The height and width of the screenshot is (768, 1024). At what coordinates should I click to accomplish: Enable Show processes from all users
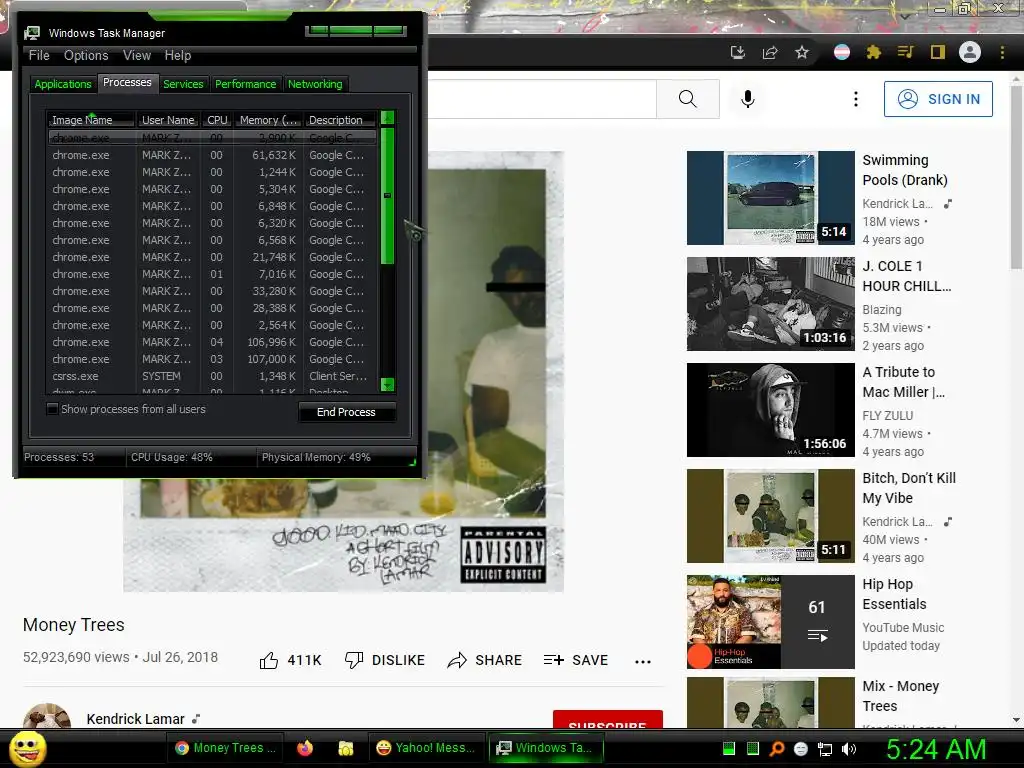pos(52,409)
